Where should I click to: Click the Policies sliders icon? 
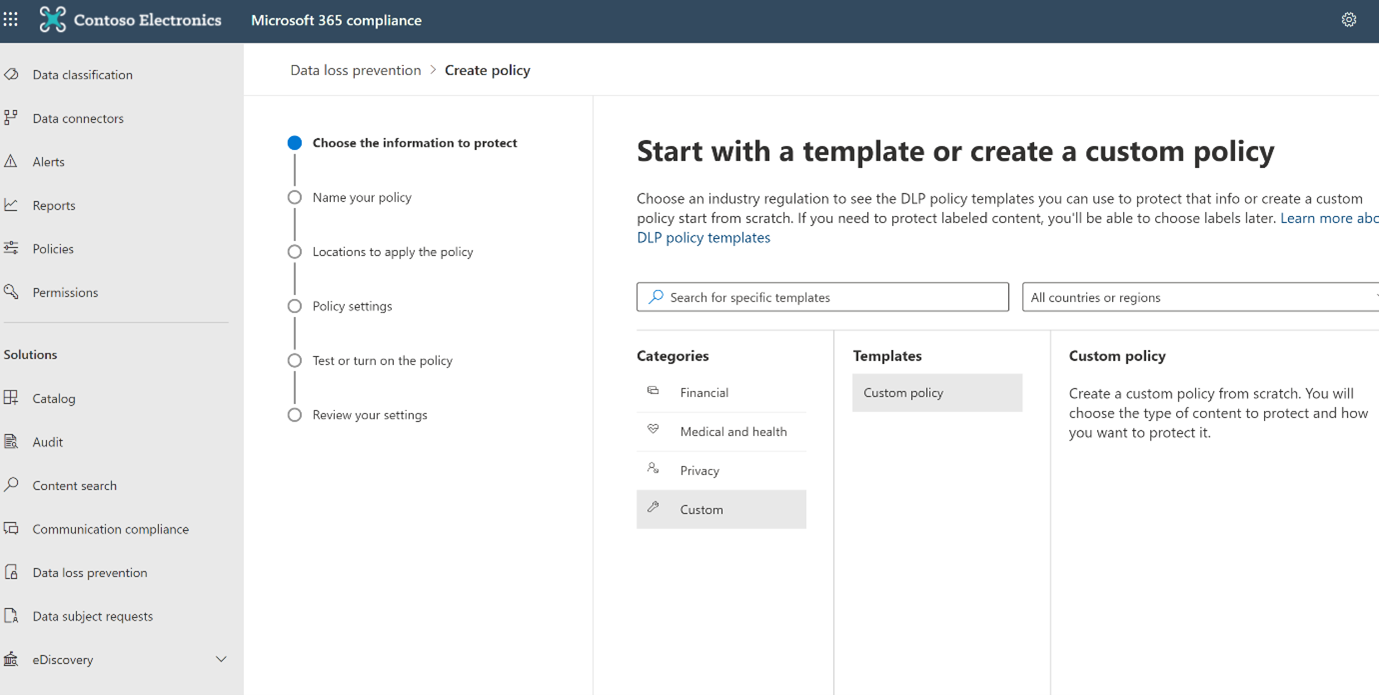pos(11,248)
